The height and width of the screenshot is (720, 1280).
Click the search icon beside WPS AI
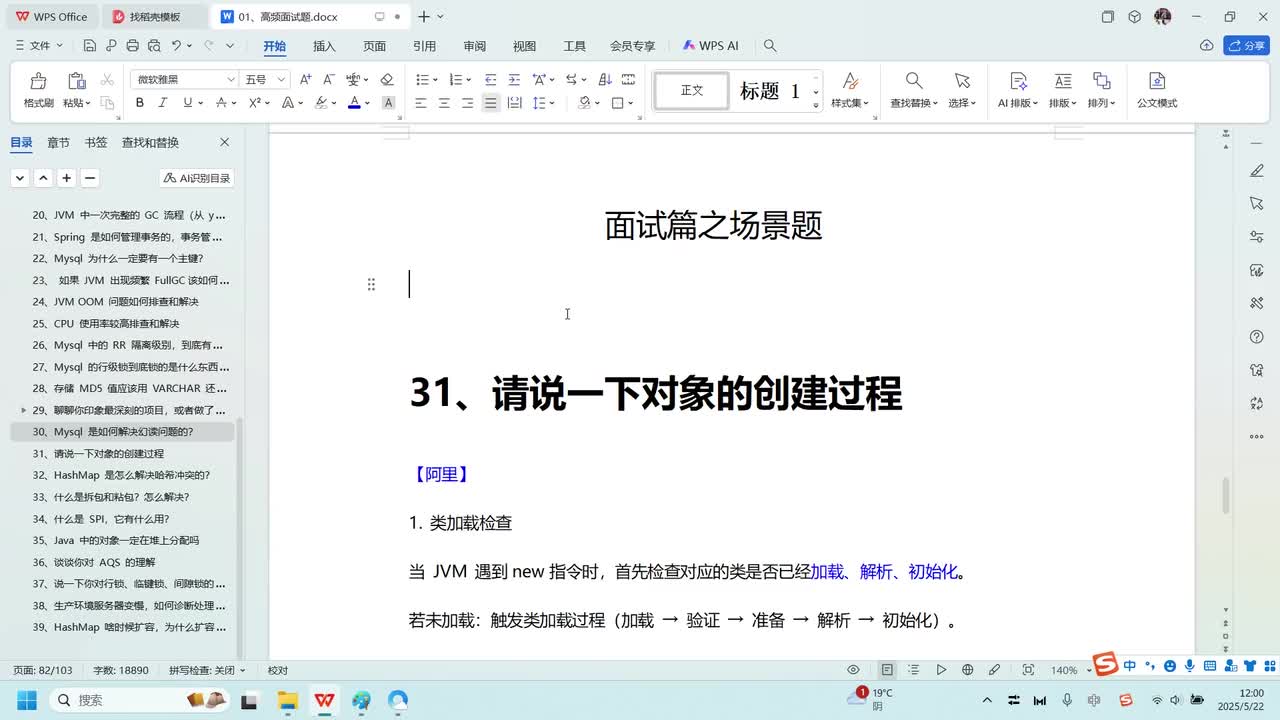click(x=770, y=45)
